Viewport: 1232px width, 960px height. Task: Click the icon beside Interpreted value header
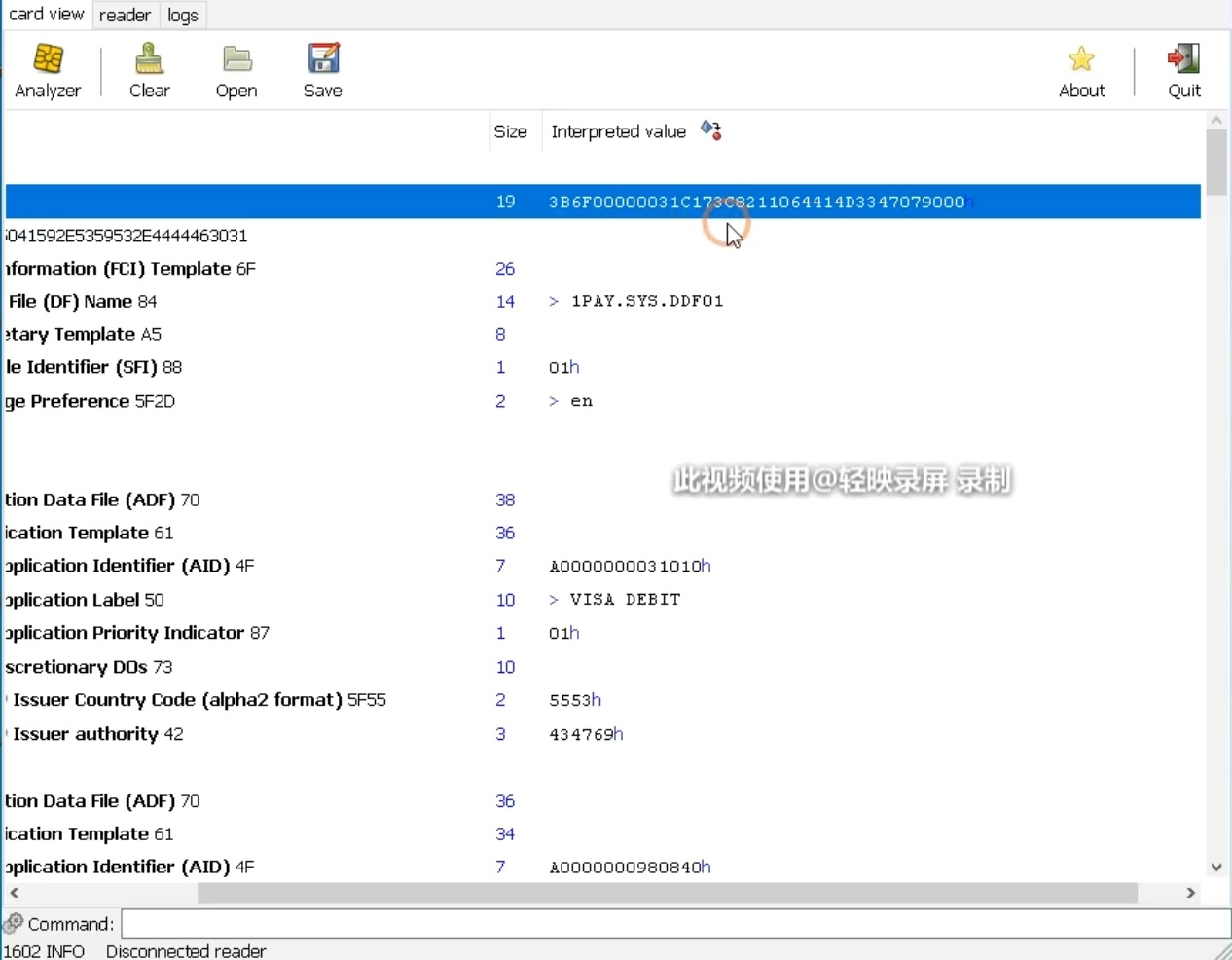[x=711, y=130]
